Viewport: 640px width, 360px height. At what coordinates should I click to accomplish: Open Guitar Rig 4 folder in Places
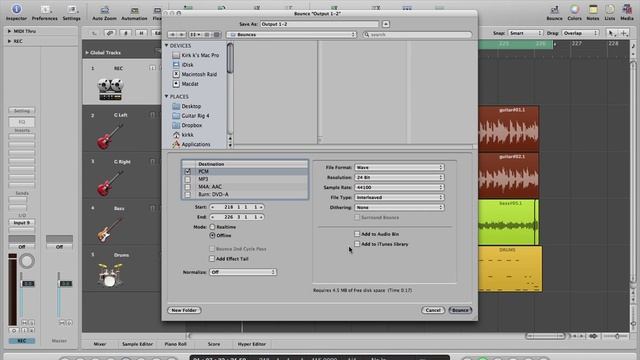tap(191, 116)
